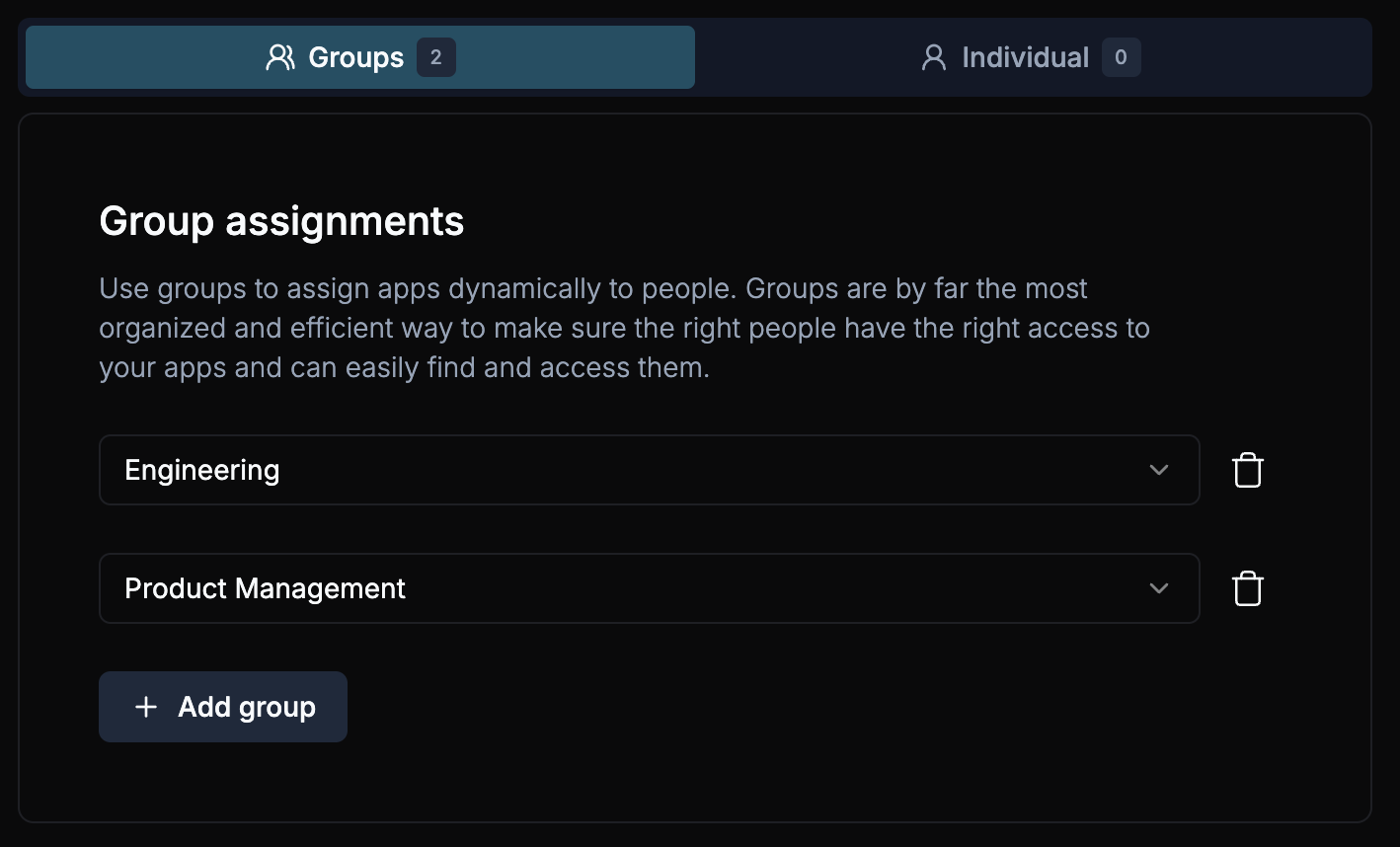The width and height of the screenshot is (1400, 847).
Task: Click the count badge showing 0
Action: (x=1121, y=57)
